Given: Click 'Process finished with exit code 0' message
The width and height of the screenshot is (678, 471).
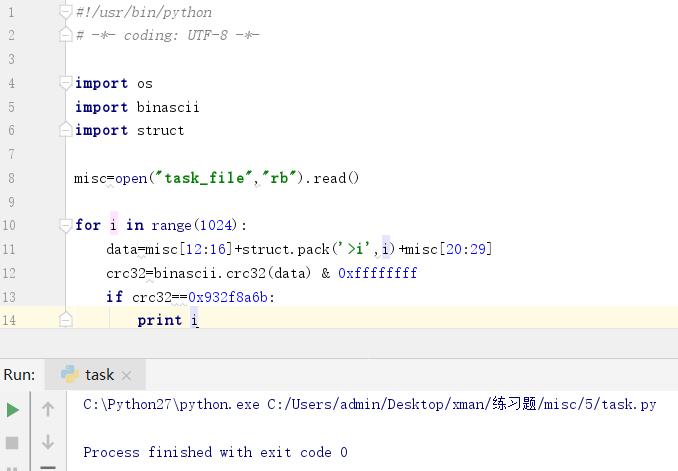Looking at the screenshot, I should pos(215,452).
